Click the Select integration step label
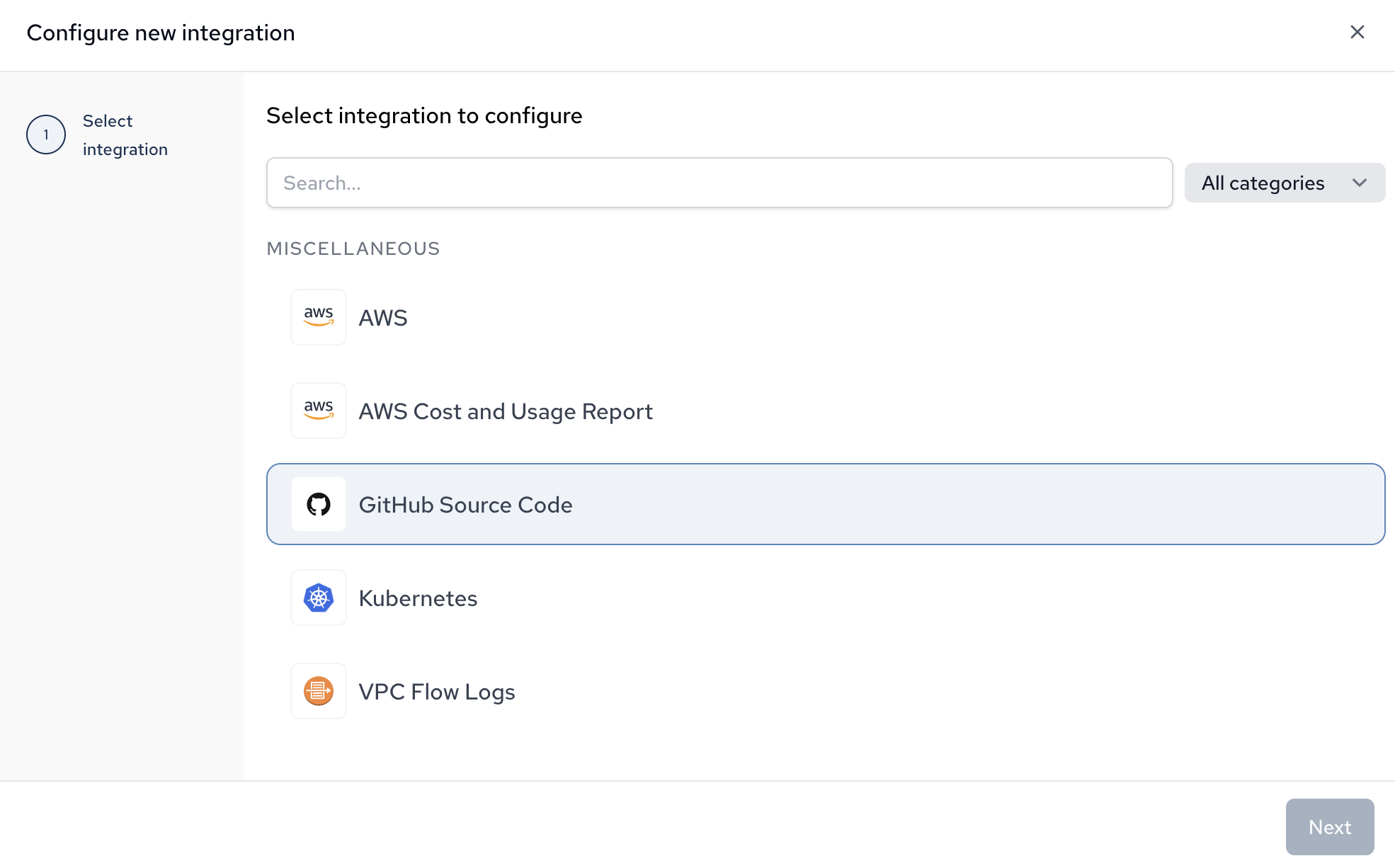Screen dimensions: 1395x868 [125, 135]
